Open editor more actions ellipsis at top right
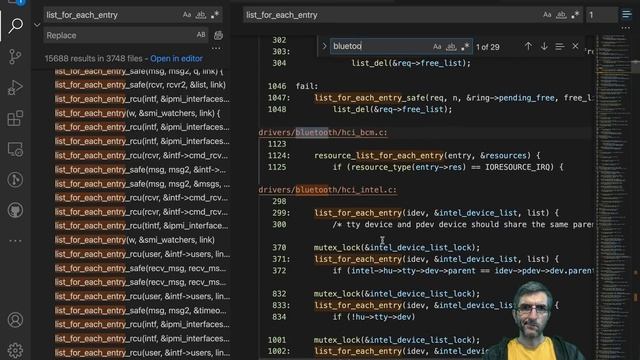The height and width of the screenshot is (360, 640). click(626, 29)
